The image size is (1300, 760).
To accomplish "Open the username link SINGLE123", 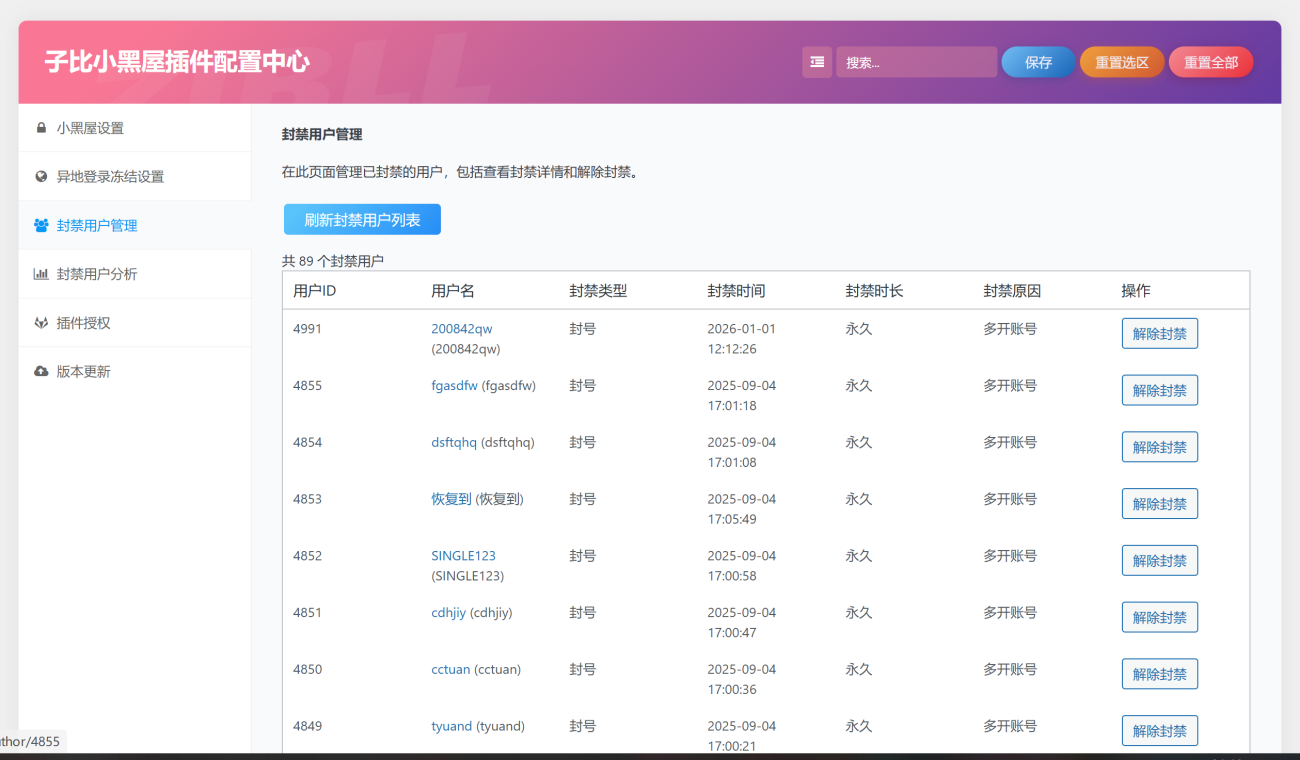I will pos(463,556).
